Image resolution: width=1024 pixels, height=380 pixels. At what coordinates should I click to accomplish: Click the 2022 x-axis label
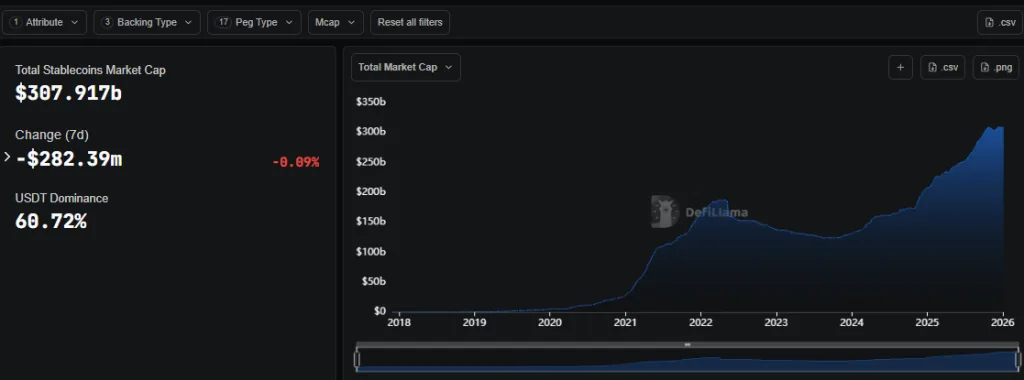tap(700, 323)
